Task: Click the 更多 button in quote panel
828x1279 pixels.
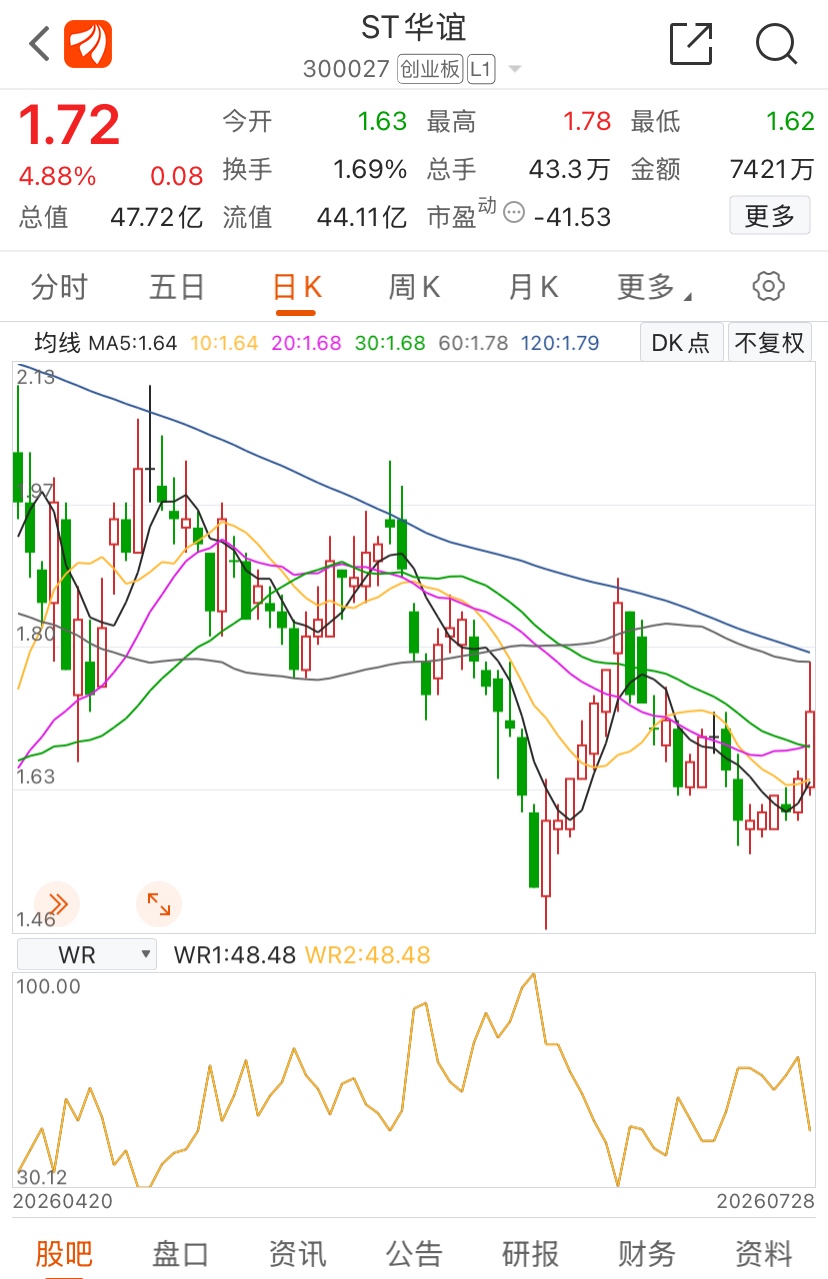Action: point(770,215)
